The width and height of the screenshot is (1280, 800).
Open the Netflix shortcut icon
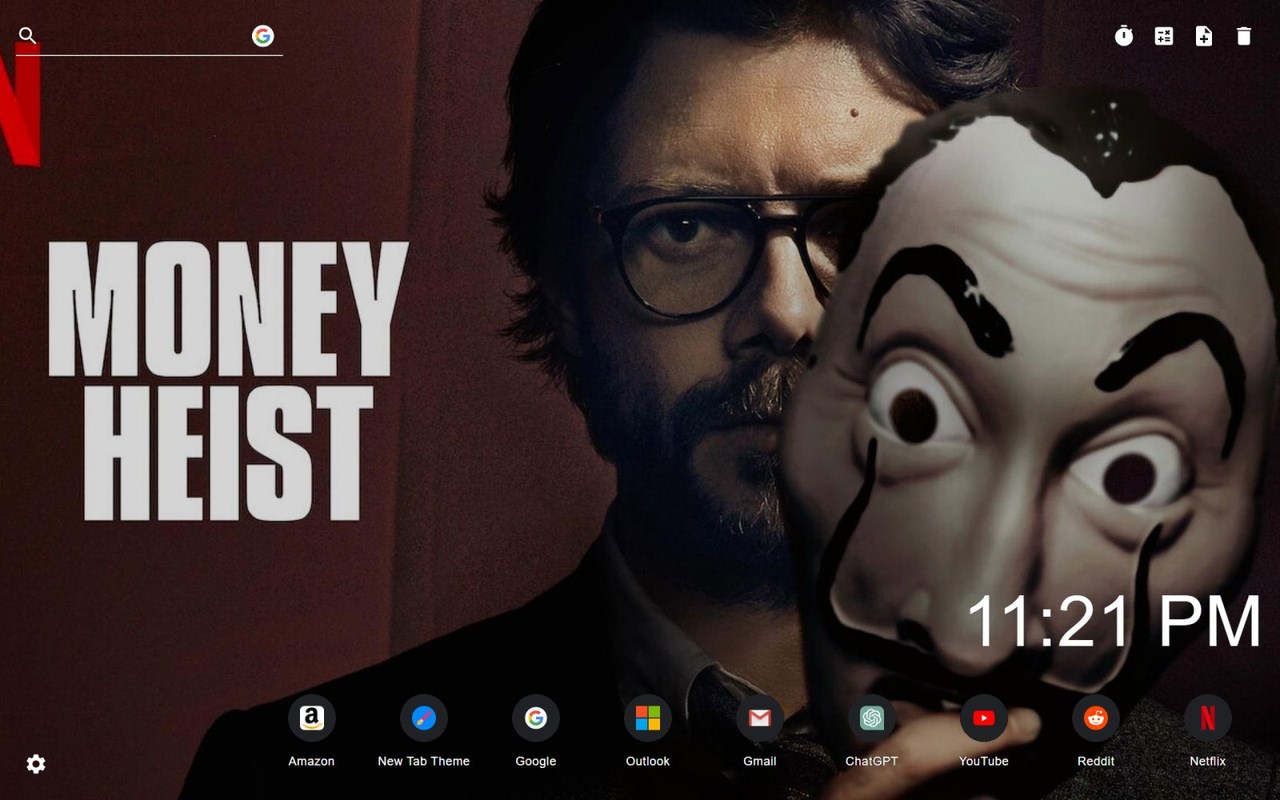(x=1208, y=718)
